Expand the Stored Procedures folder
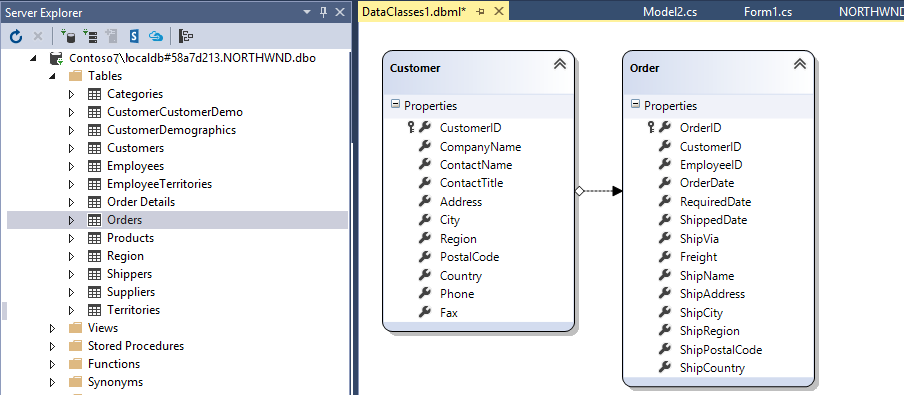Viewport: 904px width, 395px height. click(x=52, y=346)
